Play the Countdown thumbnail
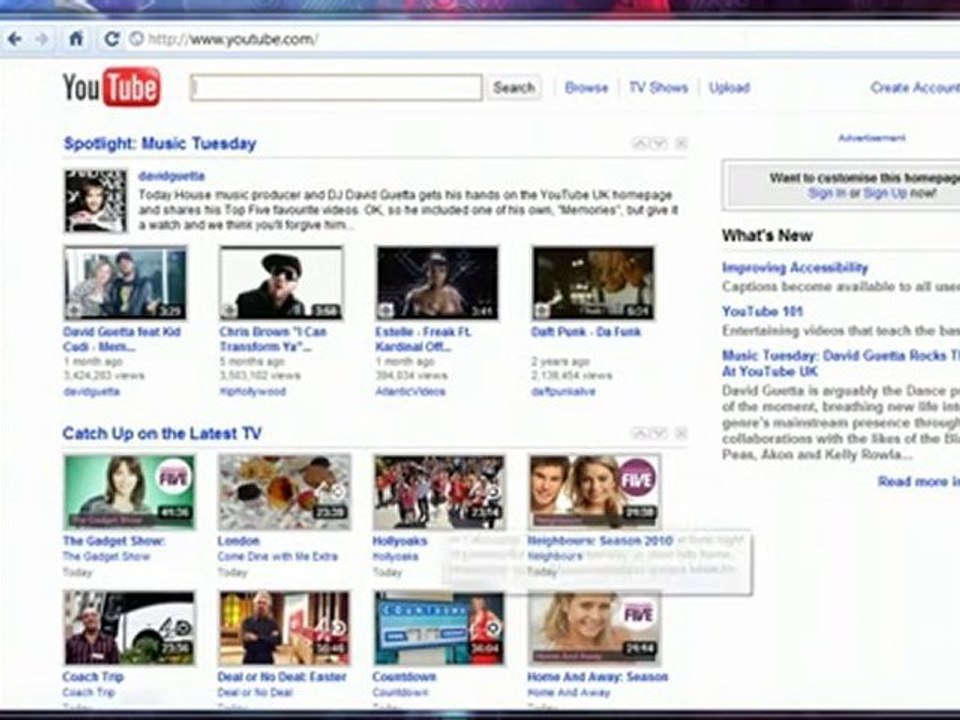Image resolution: width=960 pixels, height=720 pixels. tap(440, 628)
